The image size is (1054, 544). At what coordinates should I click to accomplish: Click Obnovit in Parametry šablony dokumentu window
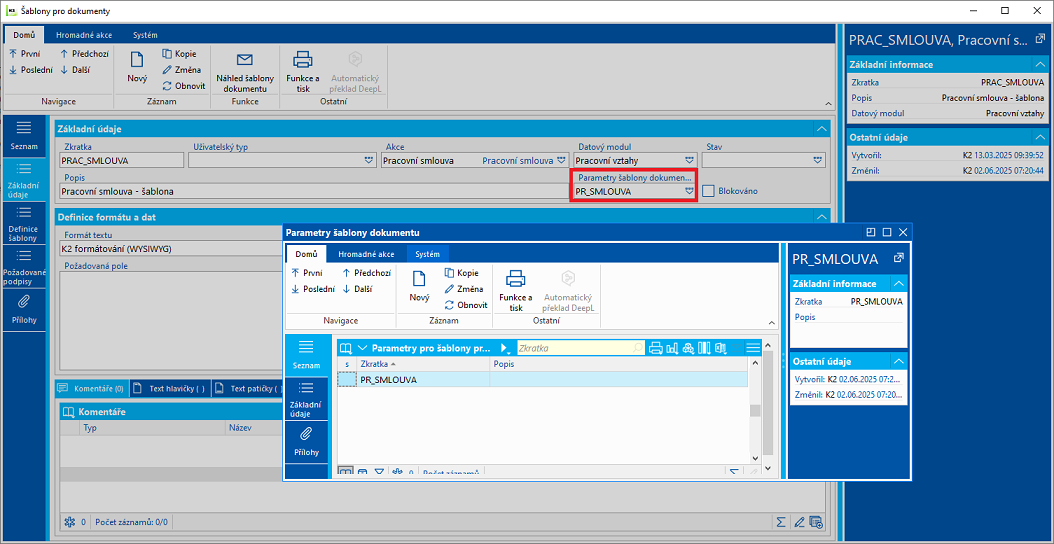(x=466, y=305)
